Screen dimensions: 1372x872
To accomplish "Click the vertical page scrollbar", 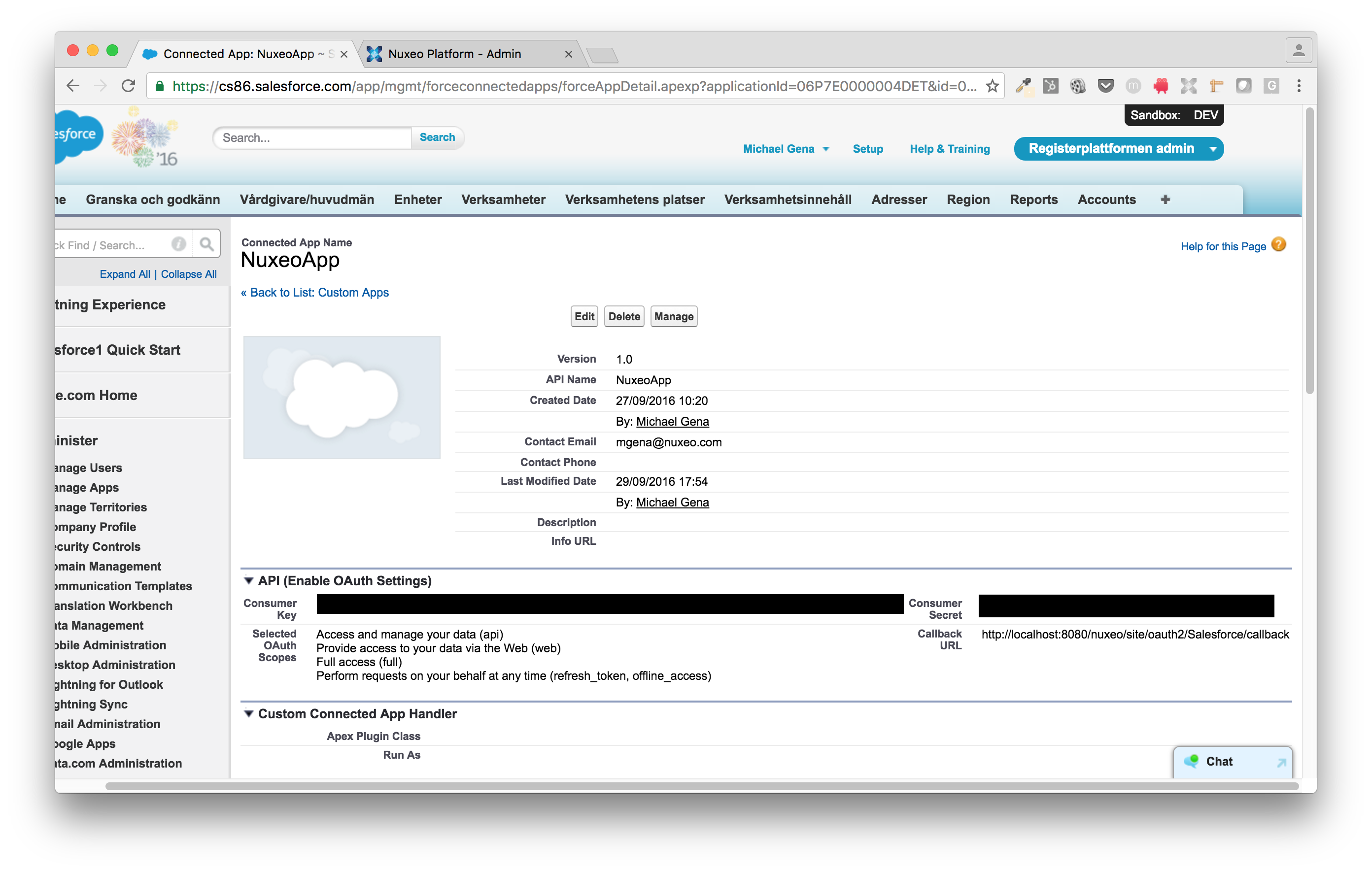I will pyautogui.click(x=1309, y=251).
